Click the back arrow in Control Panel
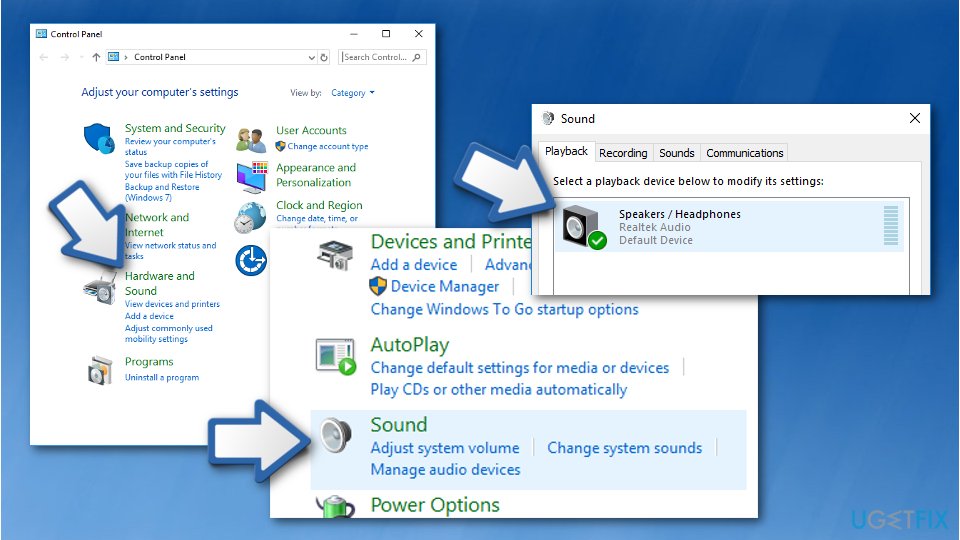 pyautogui.click(x=43, y=57)
